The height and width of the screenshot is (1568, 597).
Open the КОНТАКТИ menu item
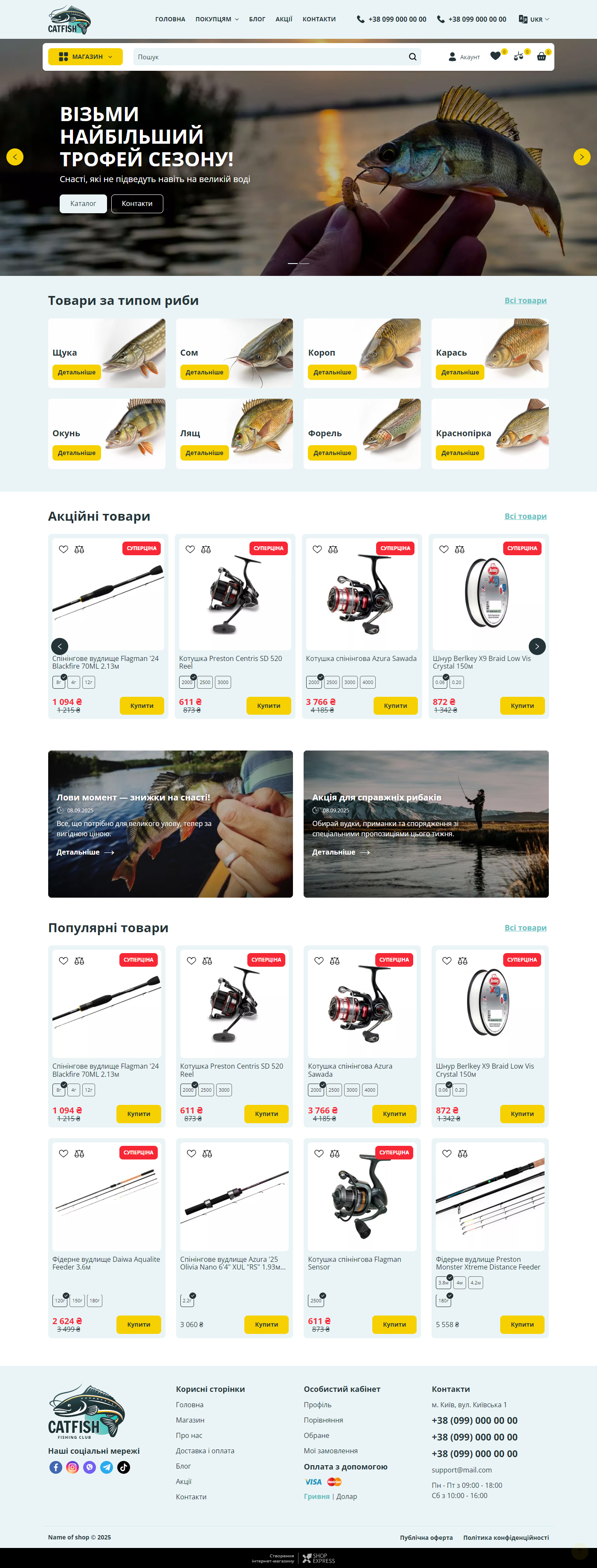click(319, 20)
